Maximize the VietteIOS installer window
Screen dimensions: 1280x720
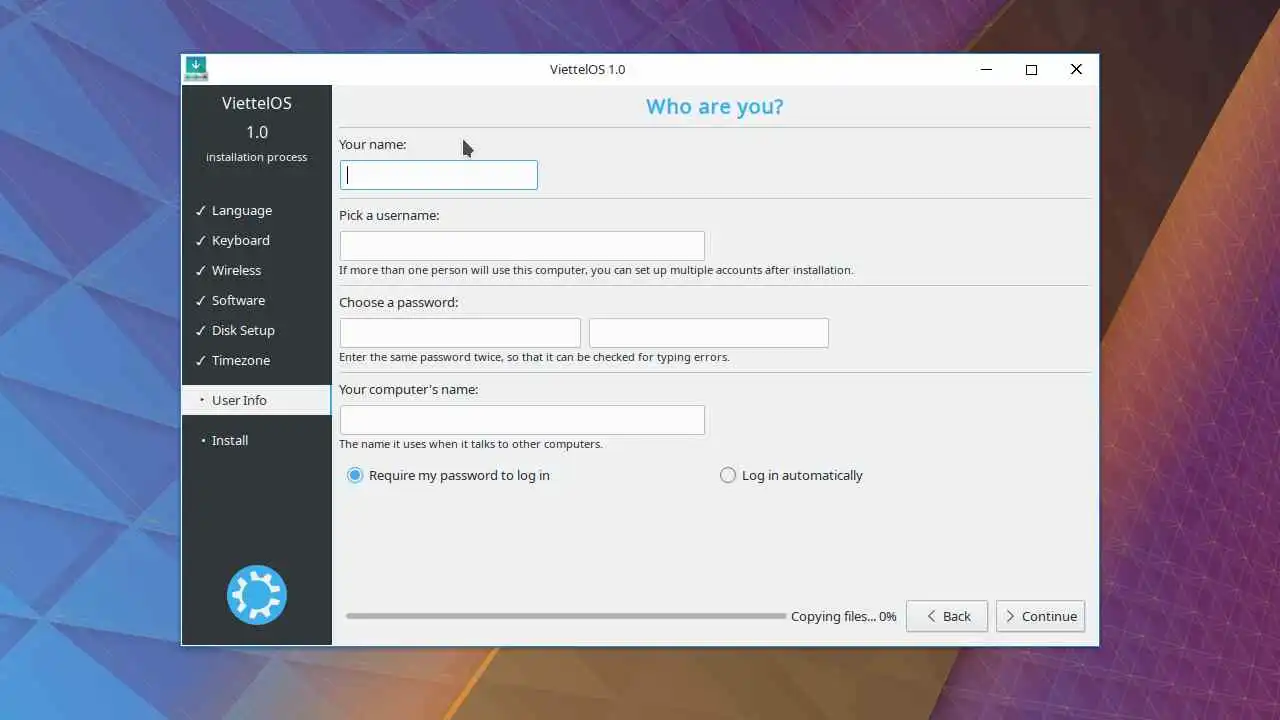point(1031,69)
